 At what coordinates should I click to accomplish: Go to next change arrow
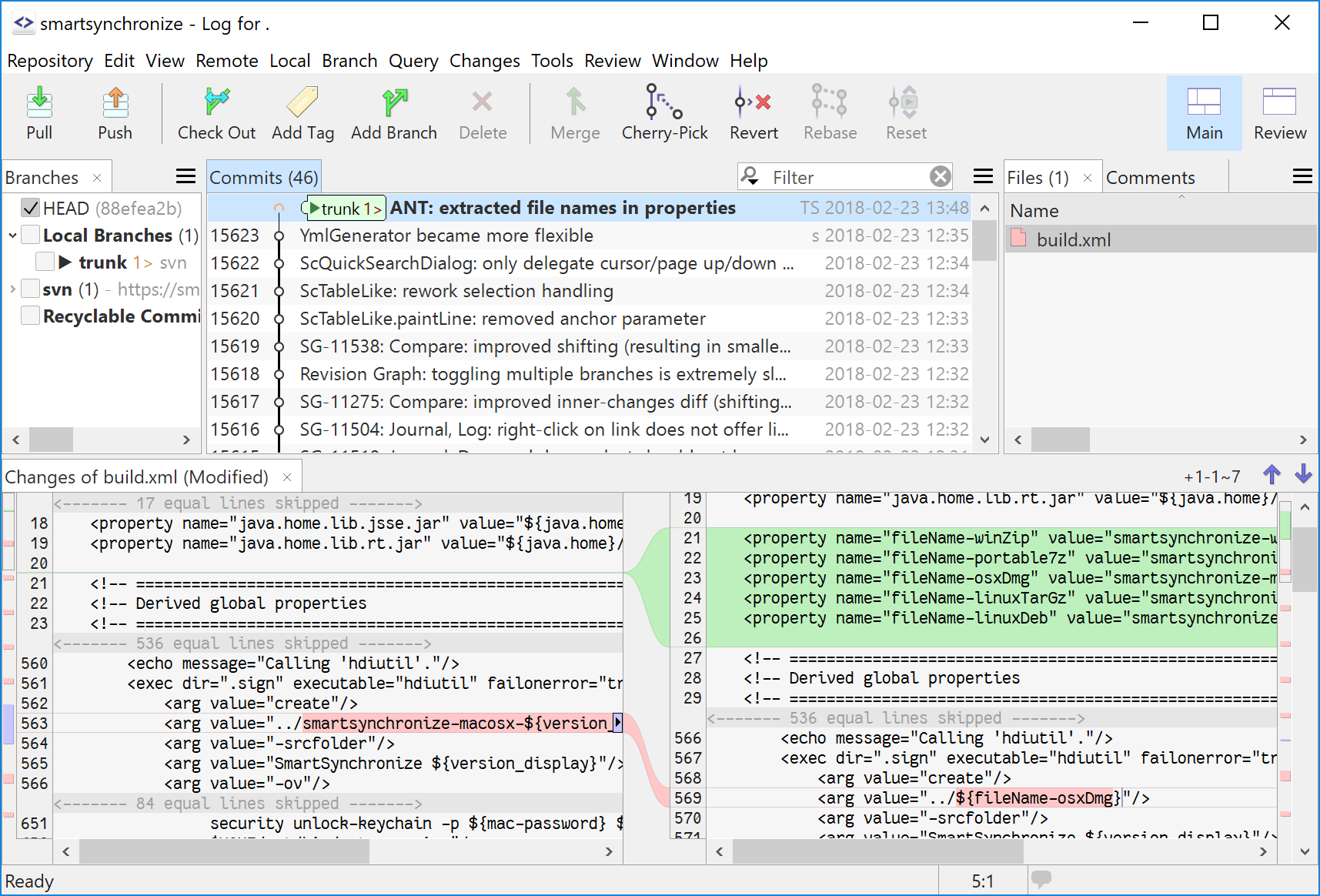pyautogui.click(x=1303, y=474)
